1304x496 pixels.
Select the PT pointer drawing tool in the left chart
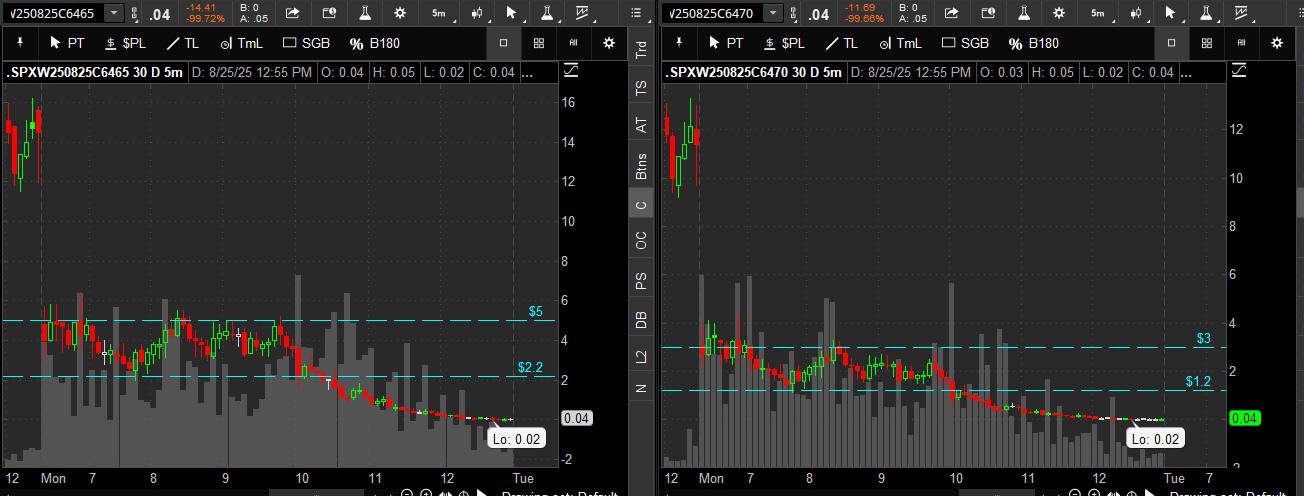(x=68, y=43)
